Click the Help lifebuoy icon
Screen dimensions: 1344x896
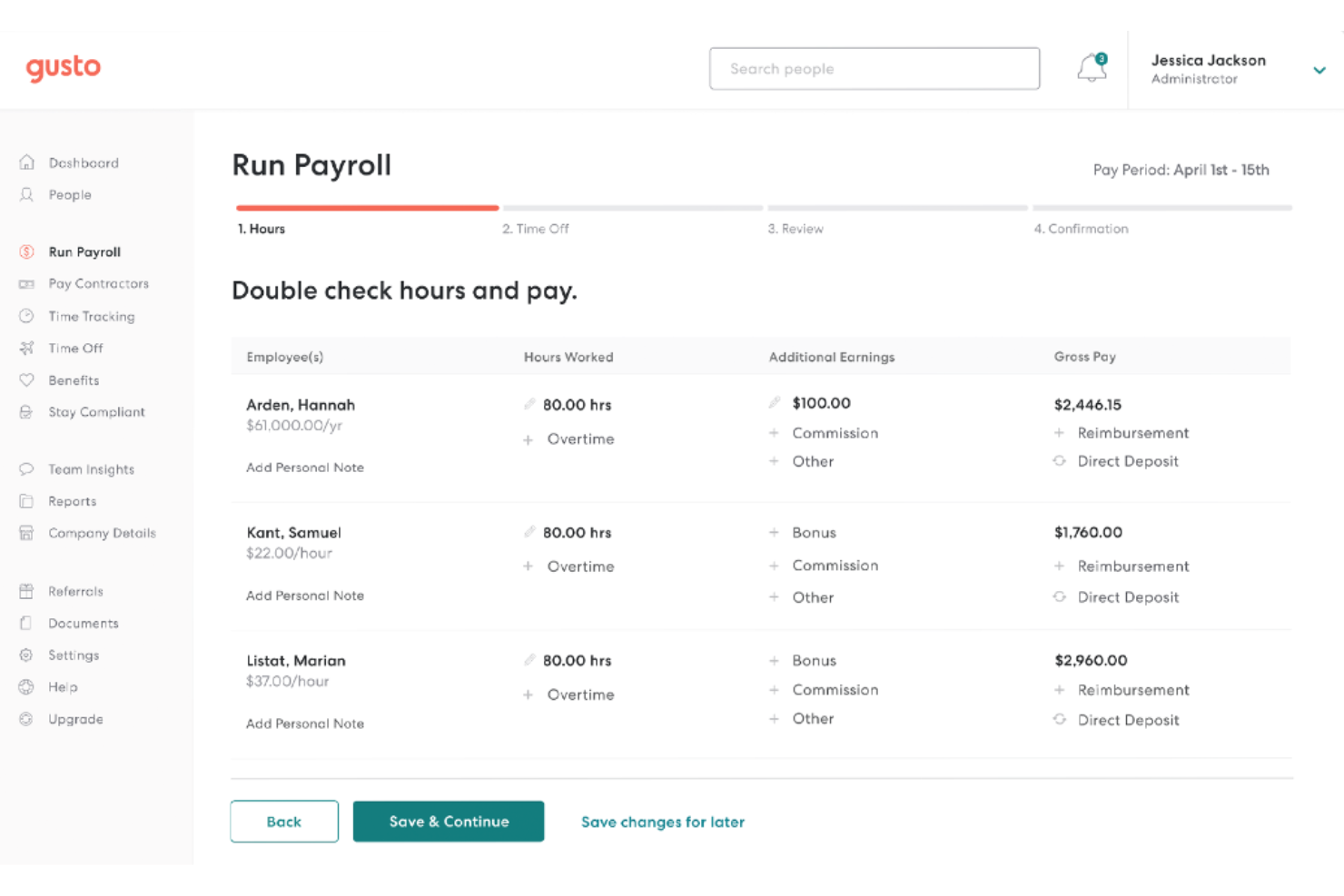coord(27,687)
